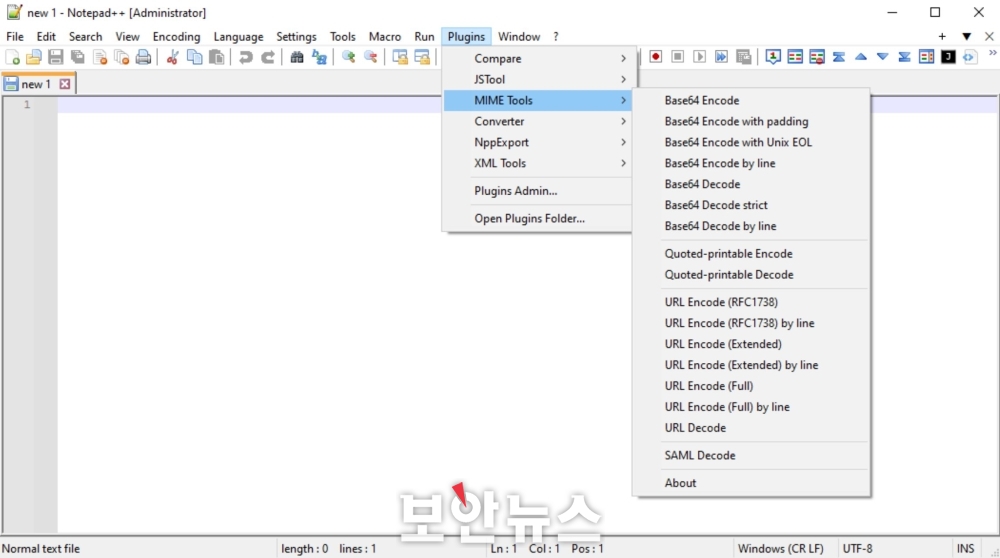Click the Copy icon in toolbar

click(x=195, y=57)
